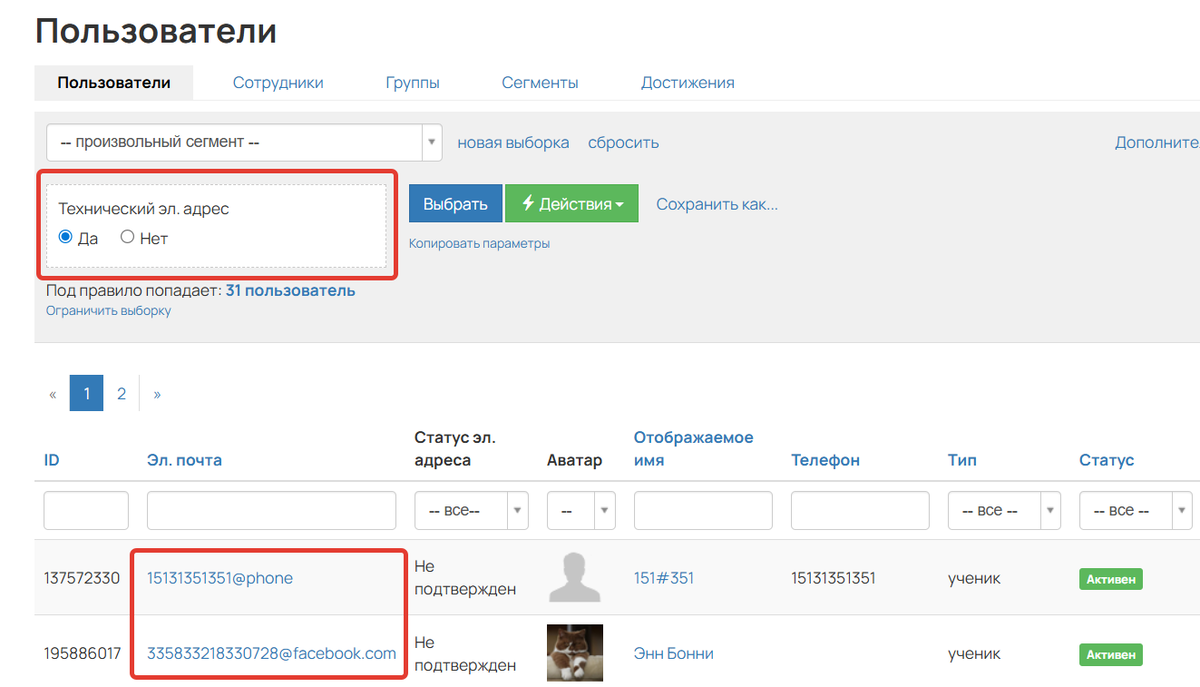Open the 'Группы' tab

[412, 83]
